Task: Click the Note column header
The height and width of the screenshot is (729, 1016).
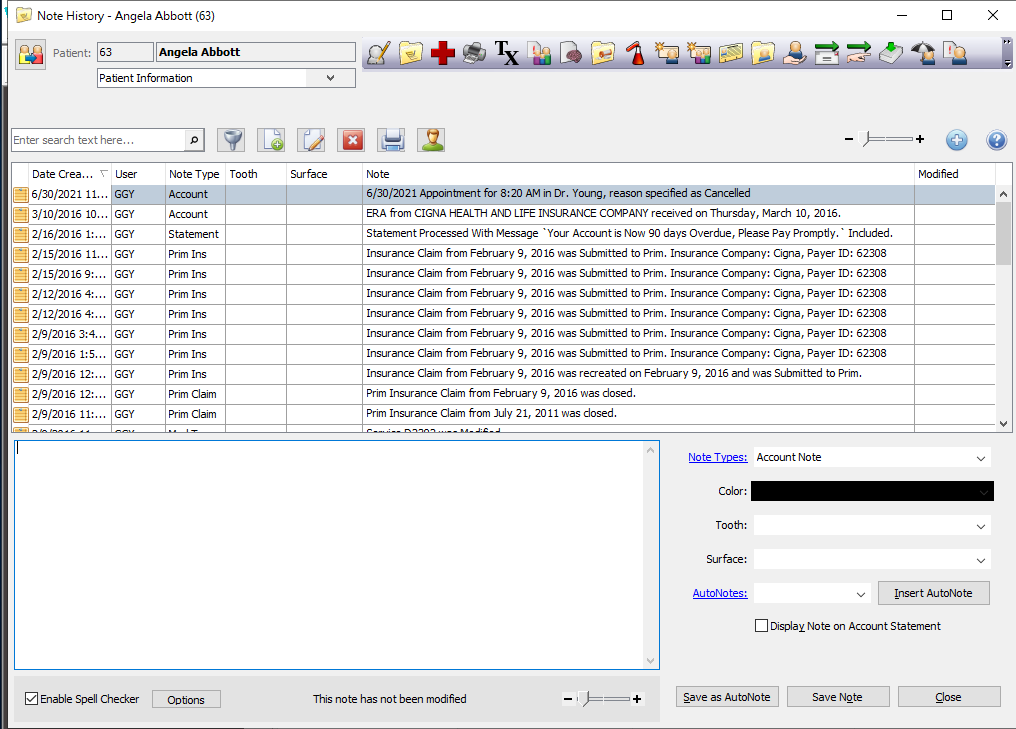Action: [x=638, y=174]
